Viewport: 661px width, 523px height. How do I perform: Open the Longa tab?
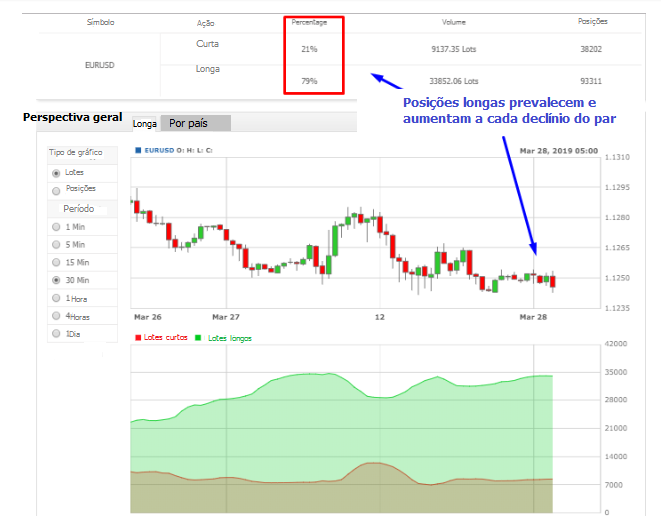pos(145,124)
